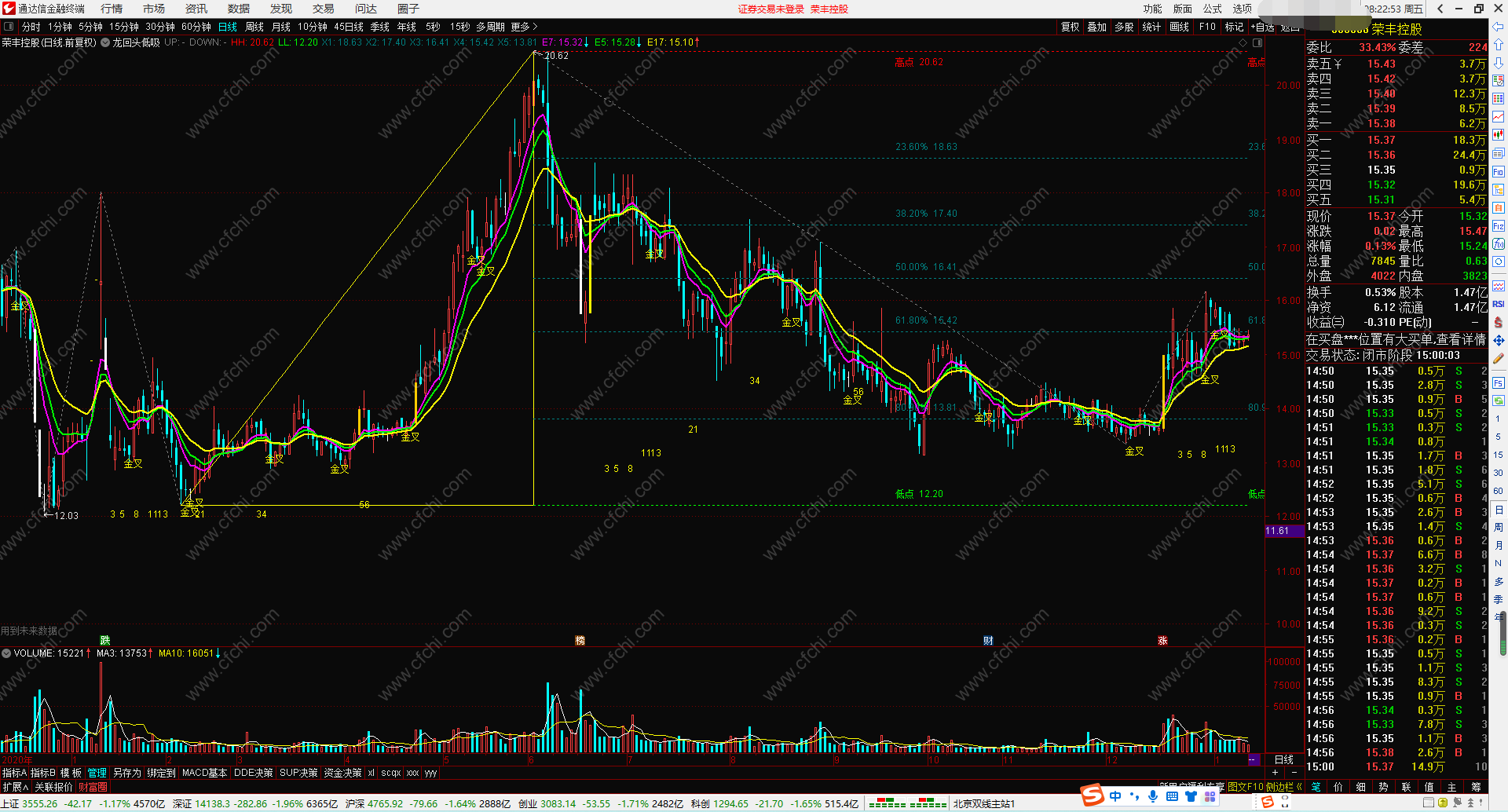Select the 日线 daily period

(228, 27)
